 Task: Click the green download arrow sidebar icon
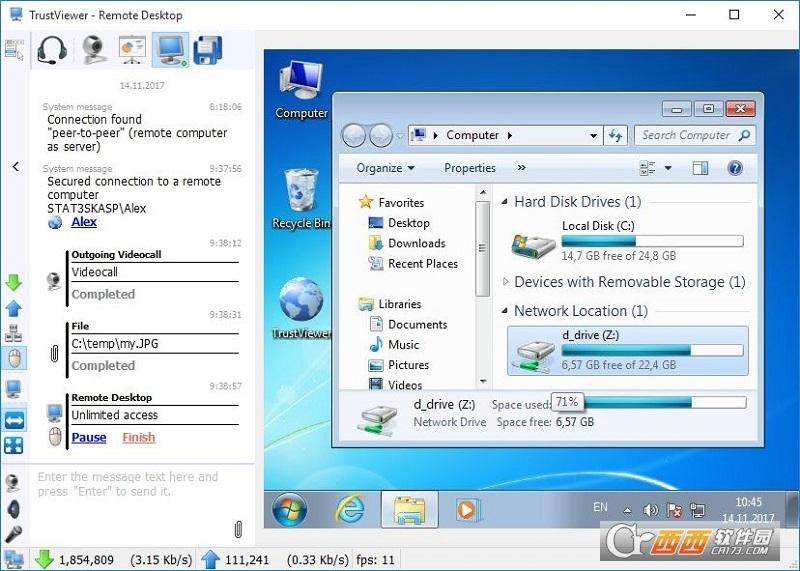point(14,282)
